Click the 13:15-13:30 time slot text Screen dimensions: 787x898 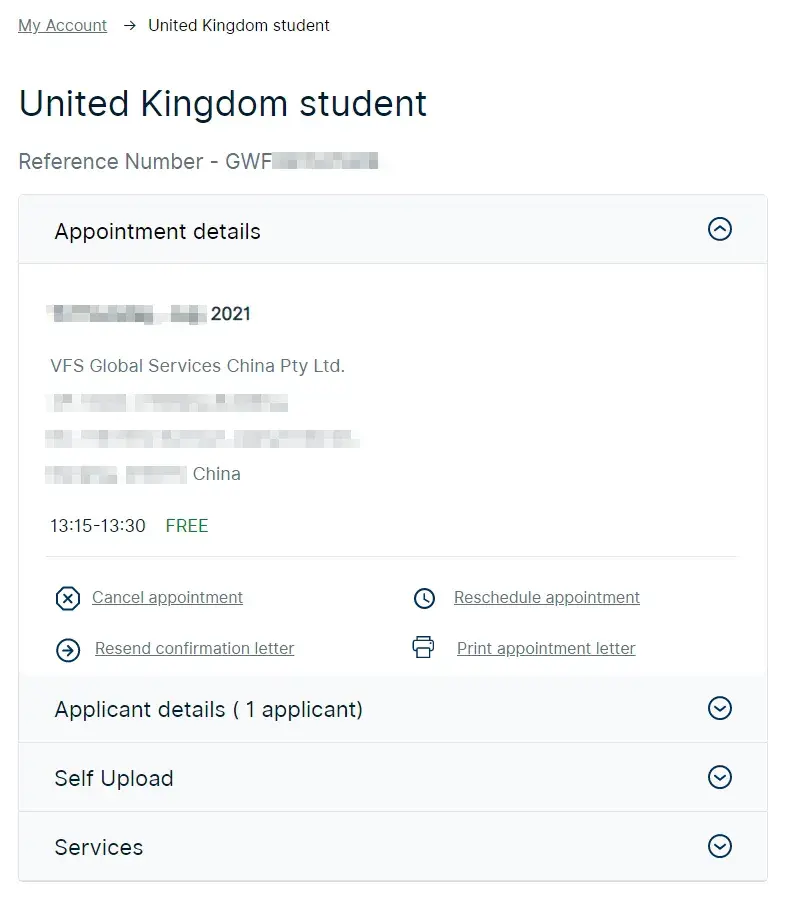[98, 526]
